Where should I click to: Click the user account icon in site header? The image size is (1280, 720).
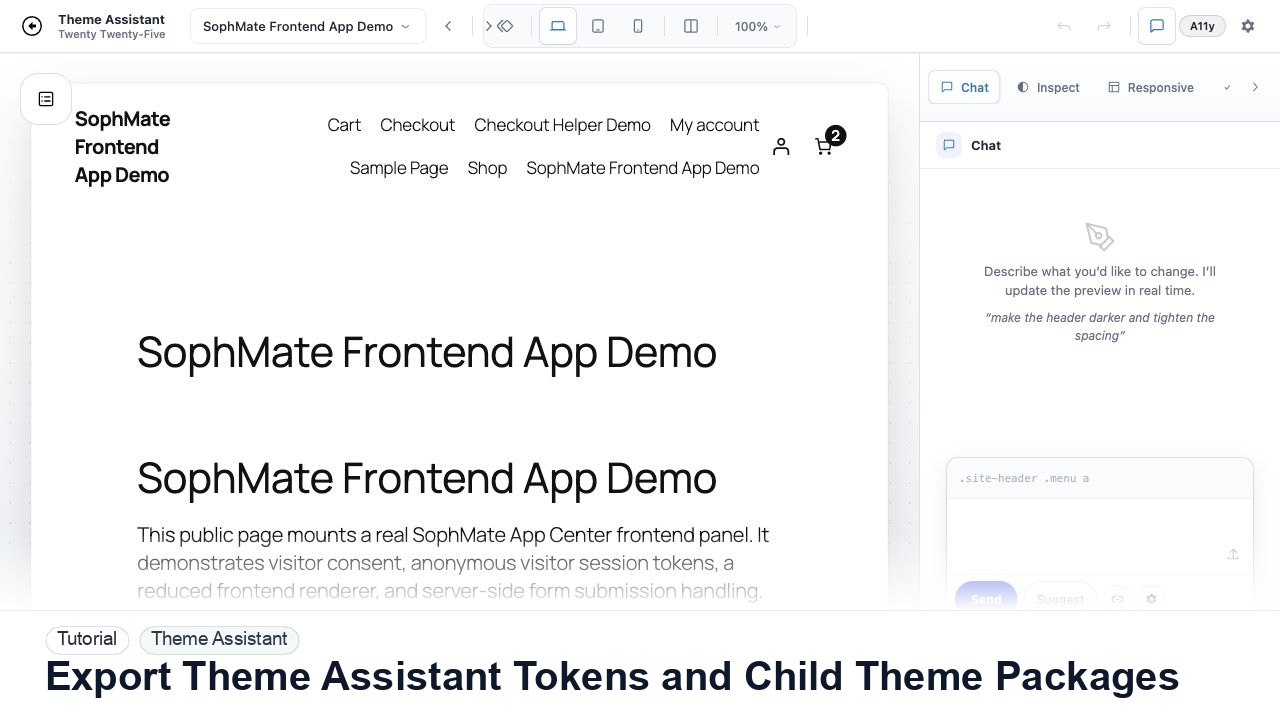coord(781,147)
